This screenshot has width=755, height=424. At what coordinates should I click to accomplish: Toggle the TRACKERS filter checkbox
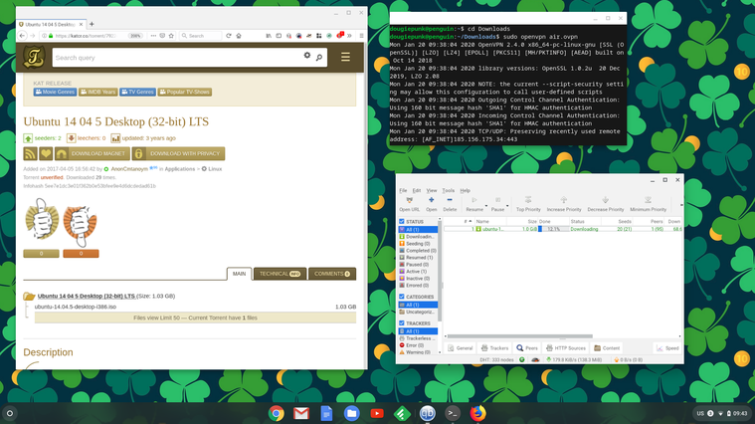[402, 323]
